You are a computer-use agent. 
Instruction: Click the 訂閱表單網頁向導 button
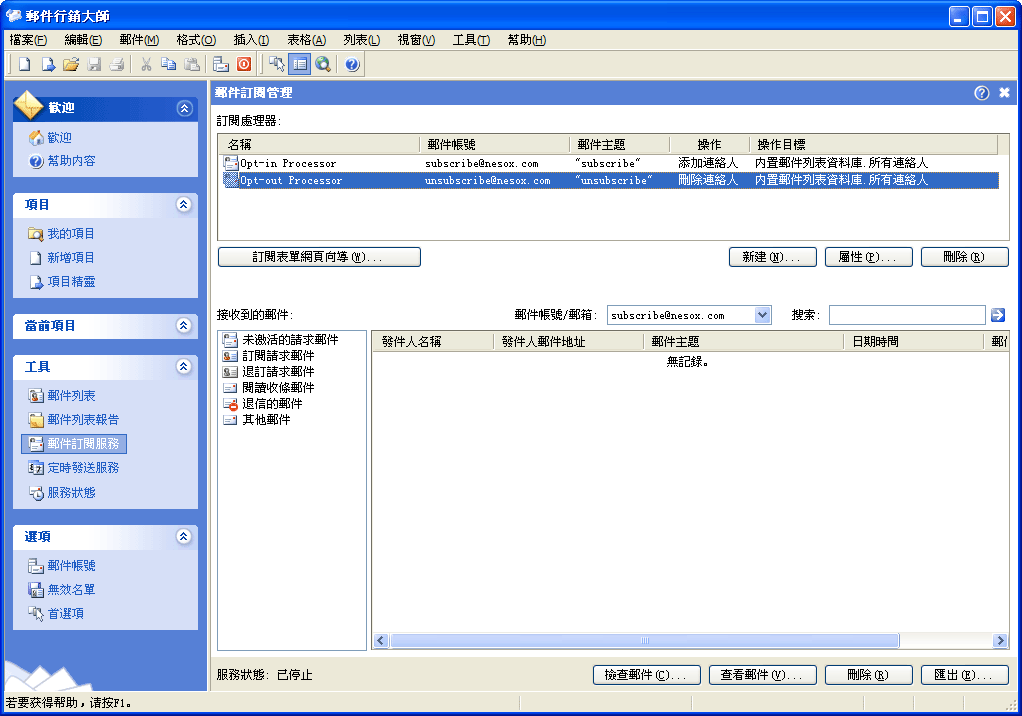(x=319, y=257)
